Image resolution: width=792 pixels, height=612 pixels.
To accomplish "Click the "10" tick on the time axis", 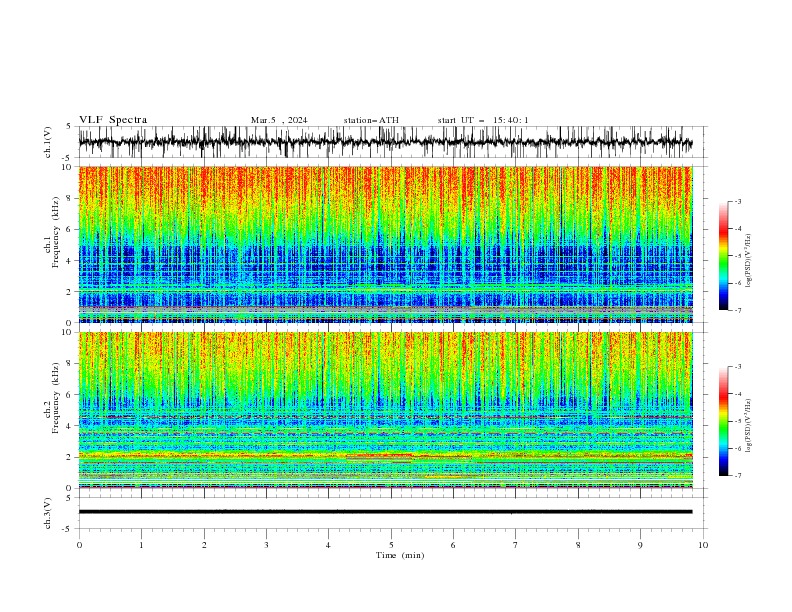I will pos(703,545).
